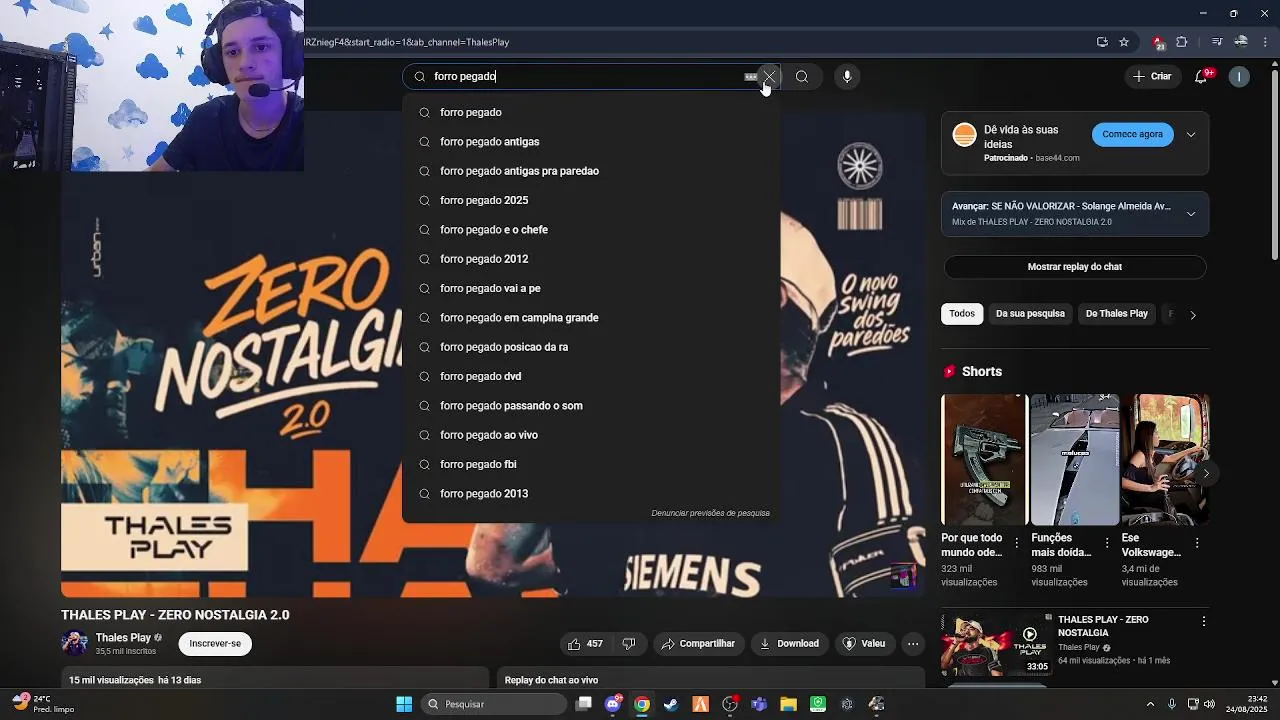The height and width of the screenshot is (720, 1280).
Task: Select suggestion 'forro pegado vai a pe'
Action: point(590,288)
